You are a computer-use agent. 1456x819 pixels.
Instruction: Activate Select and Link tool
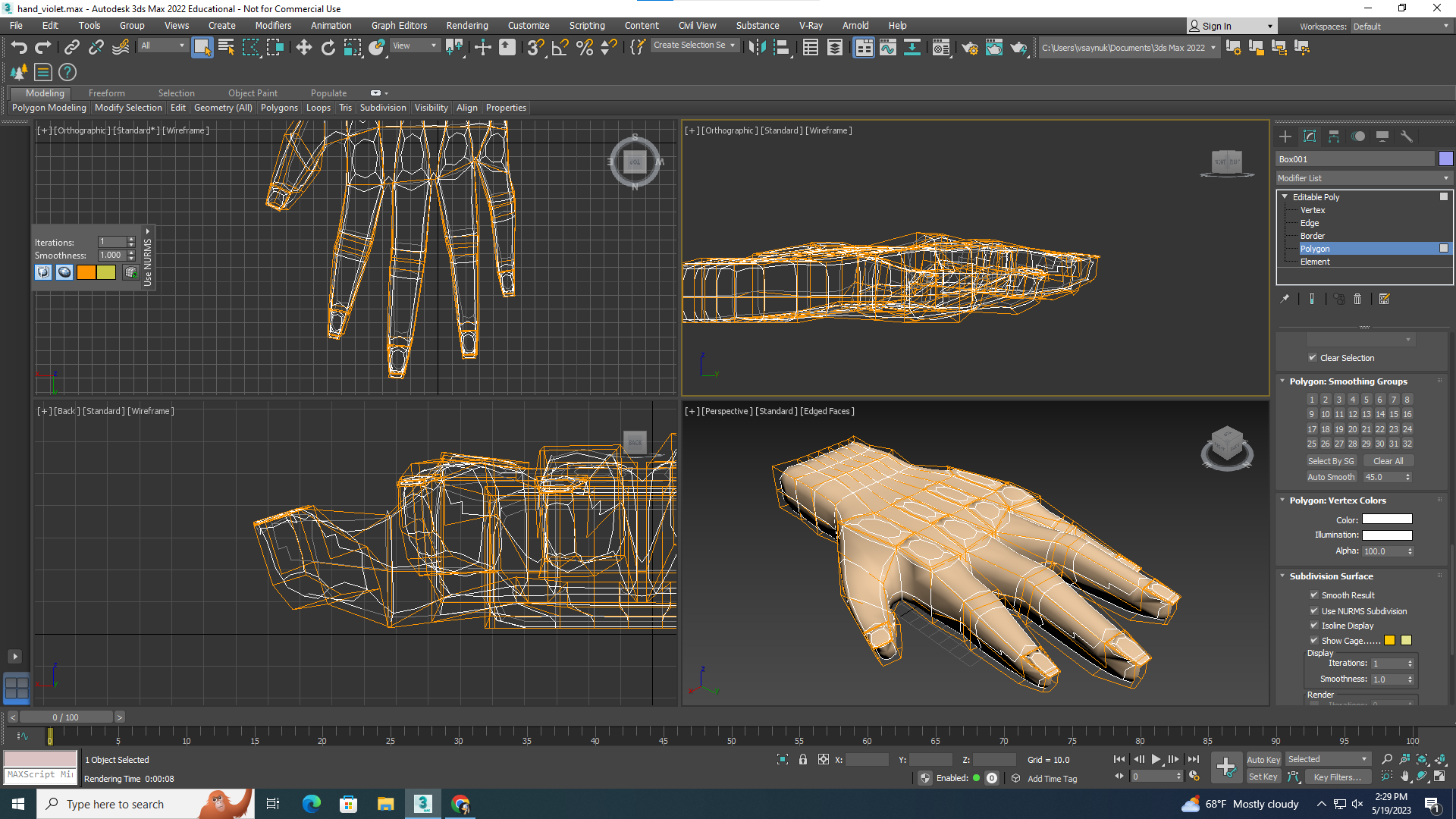[x=71, y=48]
